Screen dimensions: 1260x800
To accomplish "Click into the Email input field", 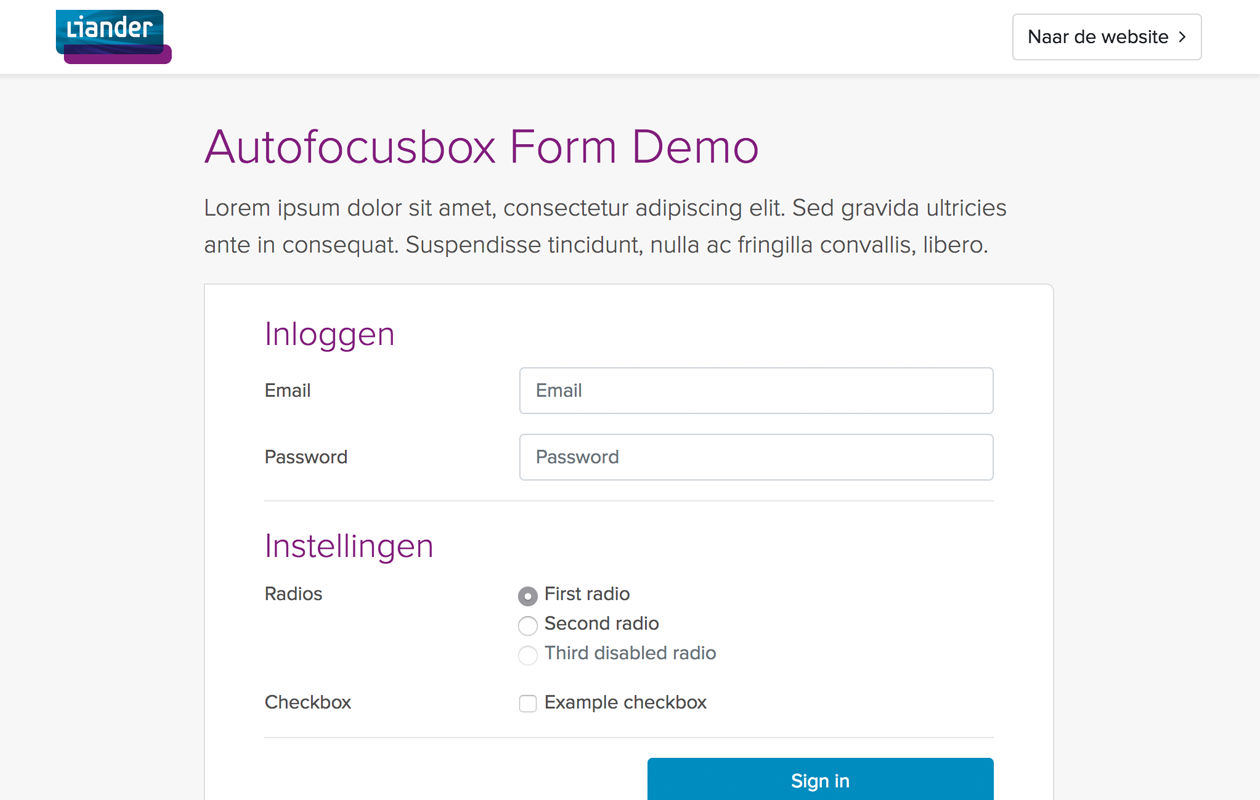I will coord(755,390).
